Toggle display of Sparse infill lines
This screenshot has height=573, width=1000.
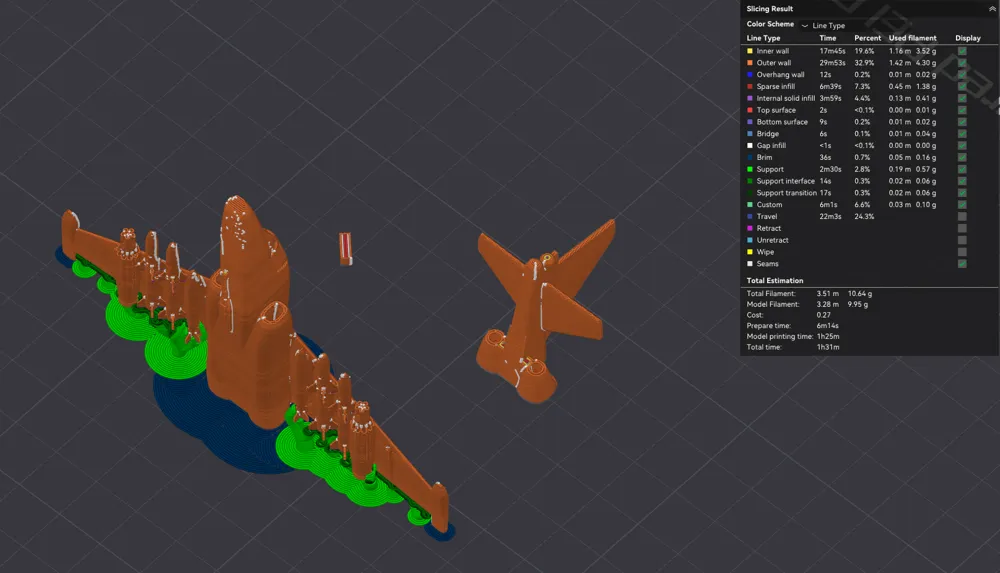(962, 87)
